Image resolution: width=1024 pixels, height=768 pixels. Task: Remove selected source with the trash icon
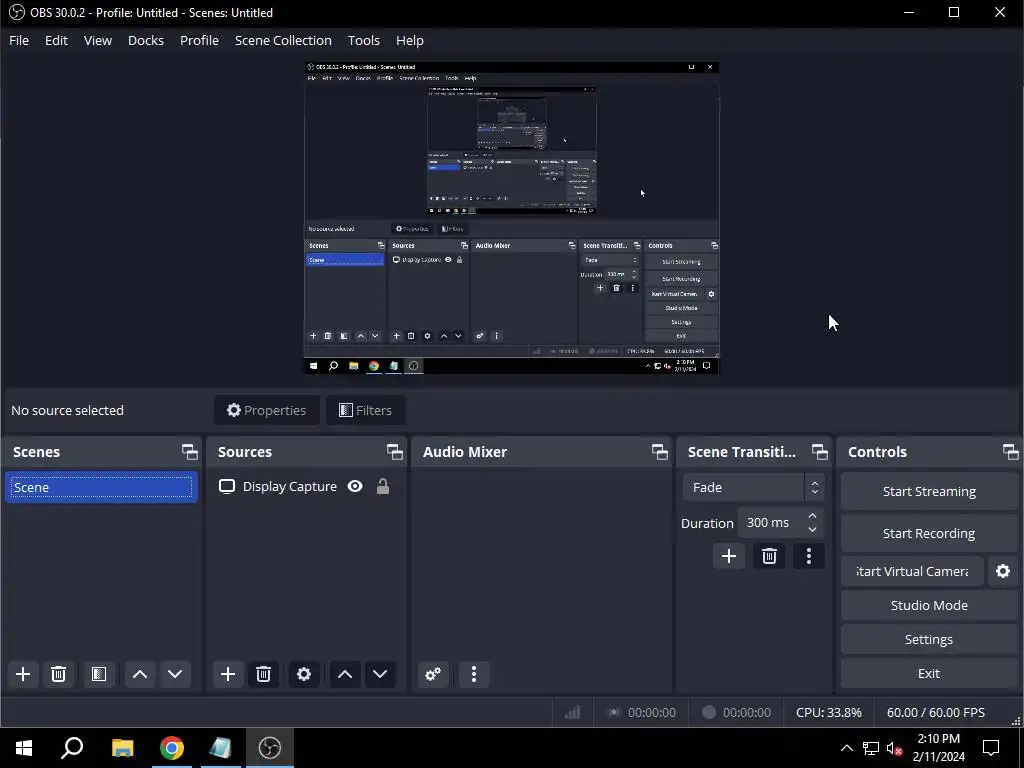[x=263, y=674]
